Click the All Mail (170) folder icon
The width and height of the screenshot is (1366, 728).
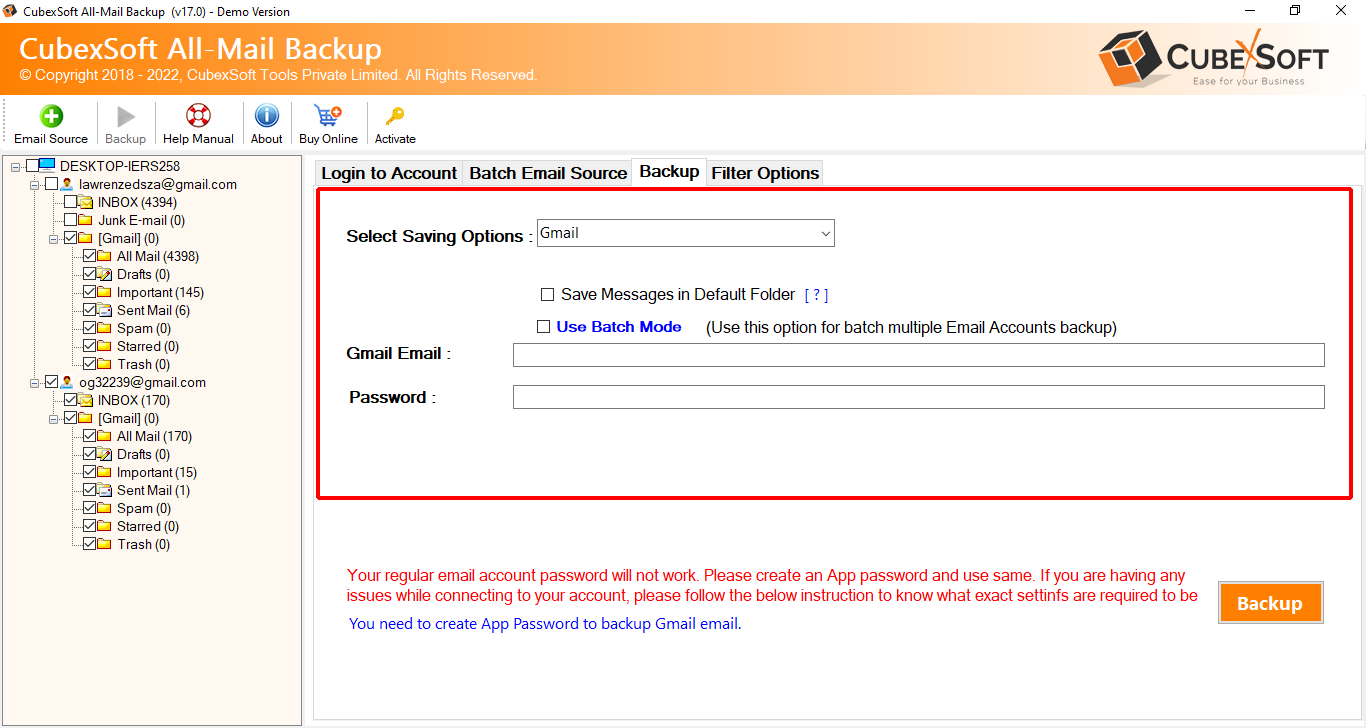pyautogui.click(x=105, y=436)
